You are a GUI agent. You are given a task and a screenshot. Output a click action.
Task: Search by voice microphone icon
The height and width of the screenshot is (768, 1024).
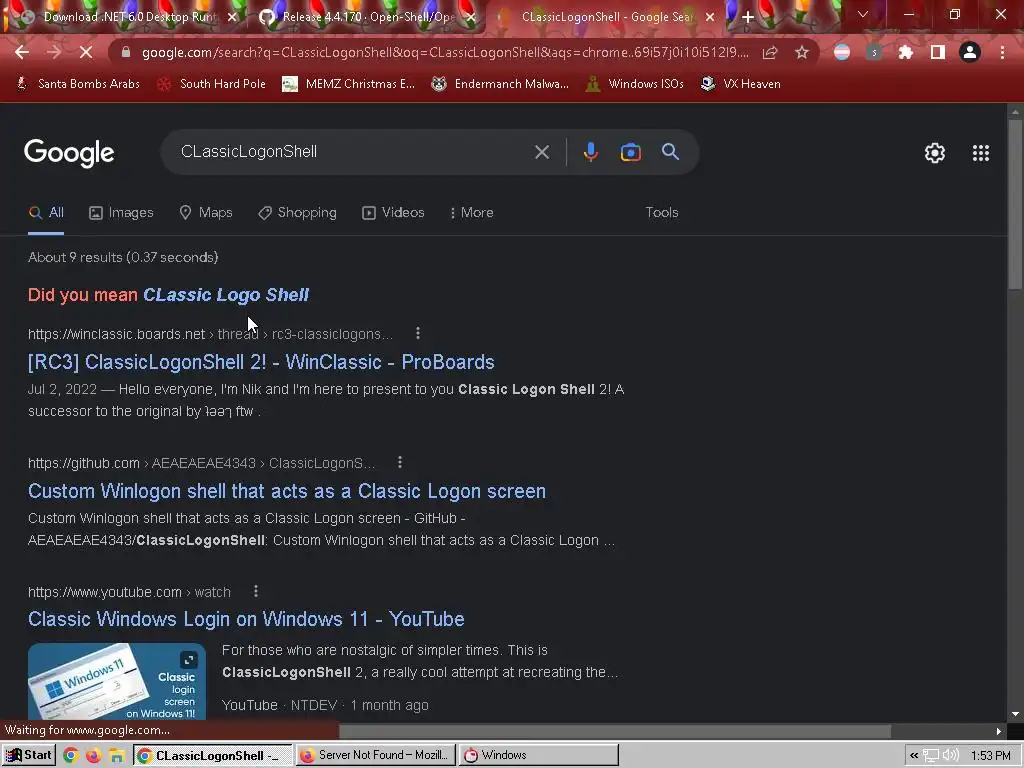click(x=590, y=152)
